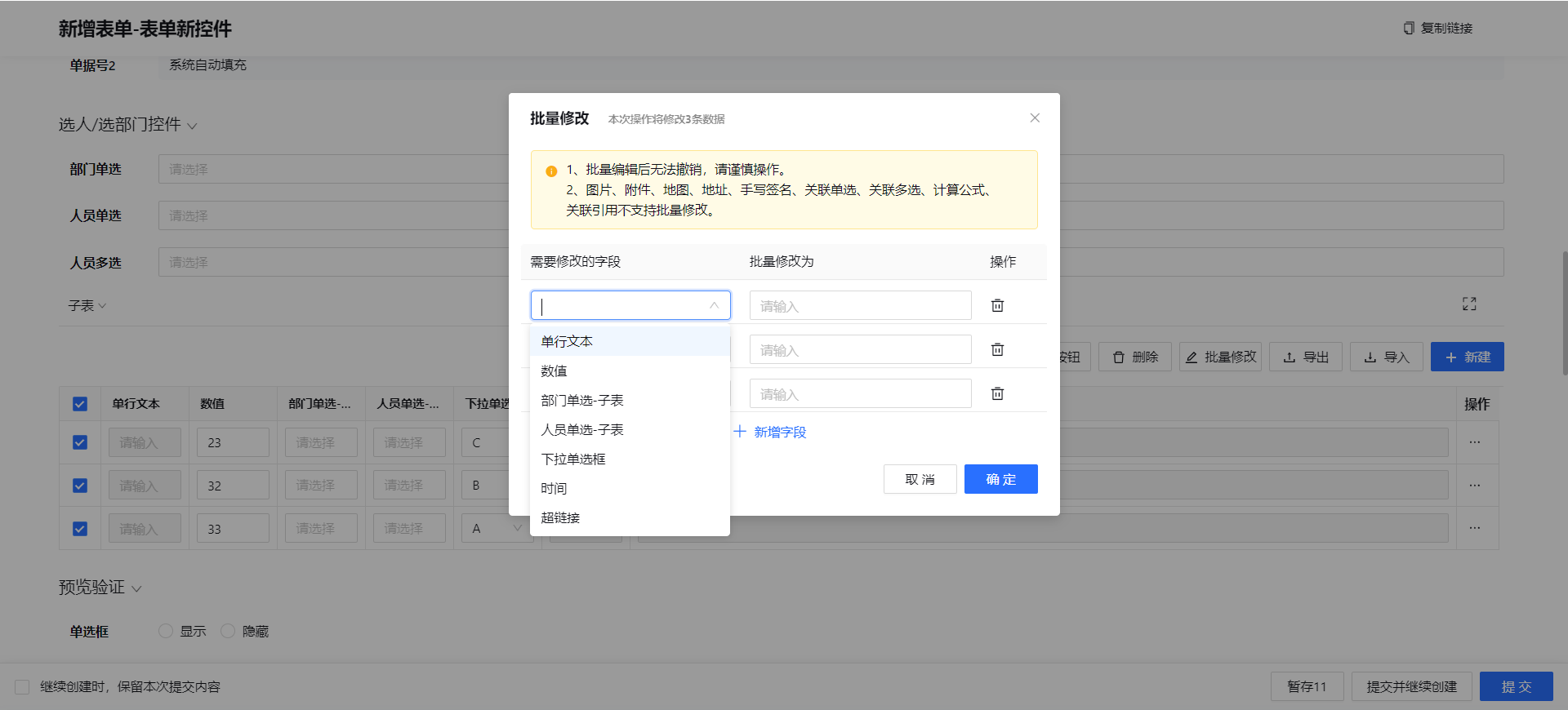The width and height of the screenshot is (1568, 710).
Task: Open more actions for row with 32
Action: click(1474, 486)
